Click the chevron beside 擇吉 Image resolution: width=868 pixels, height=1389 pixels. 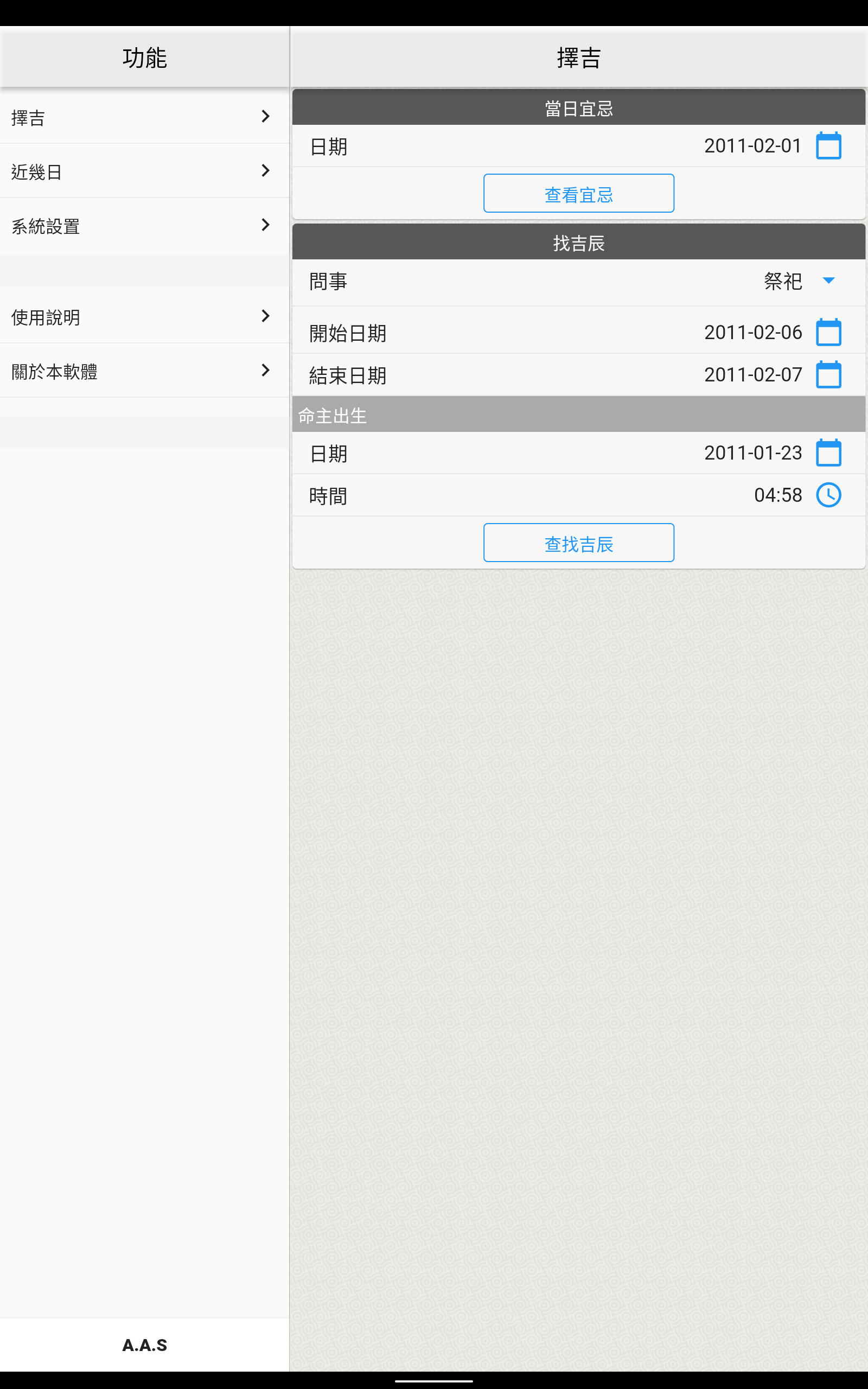(265, 117)
